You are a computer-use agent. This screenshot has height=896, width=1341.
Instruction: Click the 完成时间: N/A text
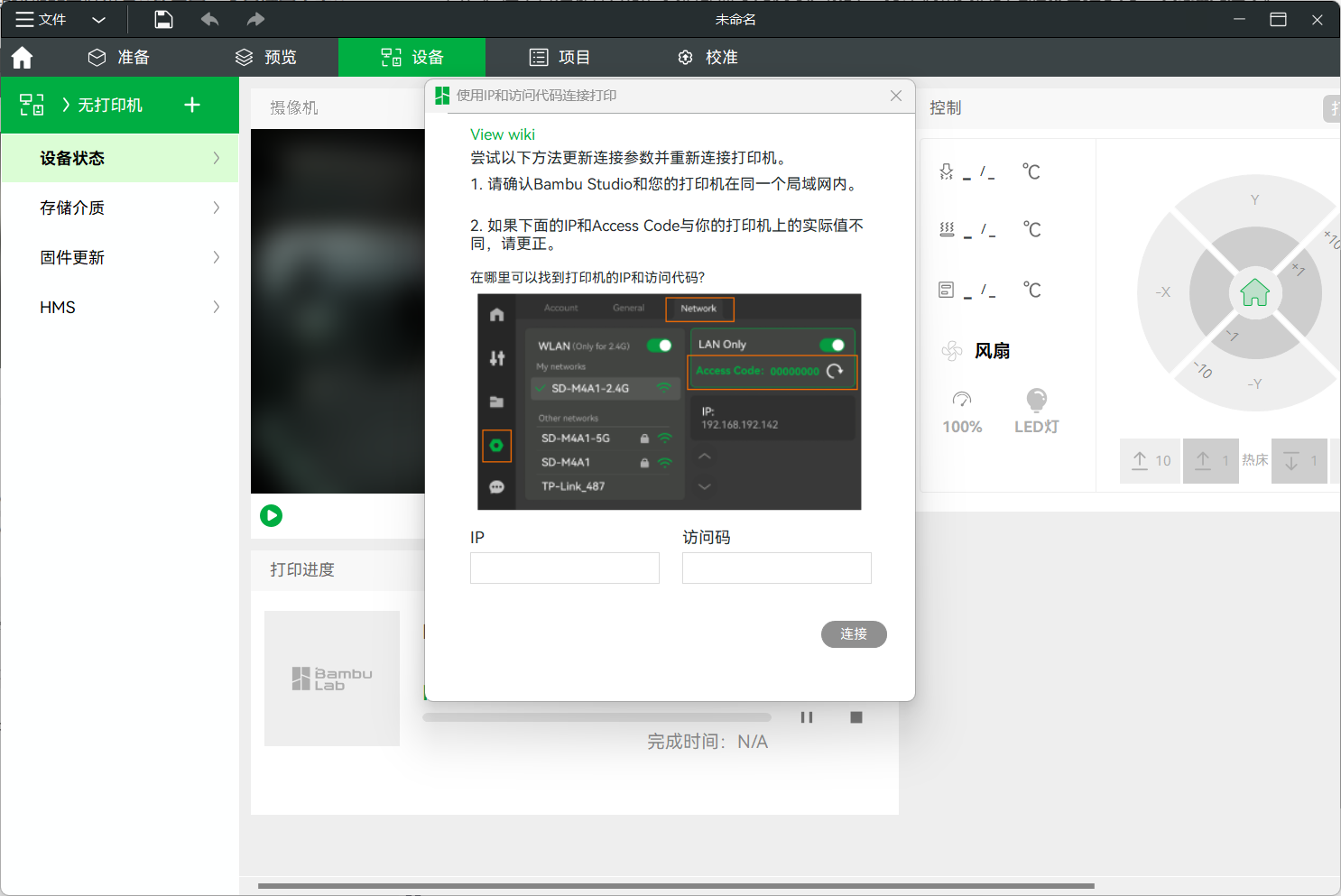(x=707, y=742)
